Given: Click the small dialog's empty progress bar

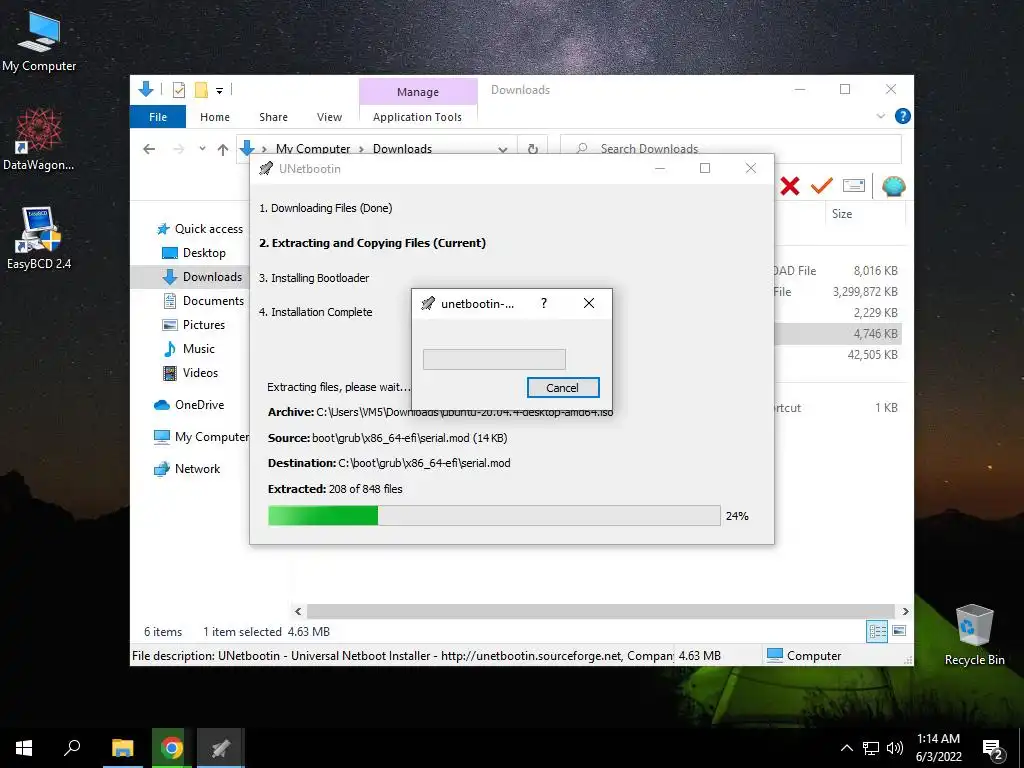Looking at the screenshot, I should coord(494,359).
